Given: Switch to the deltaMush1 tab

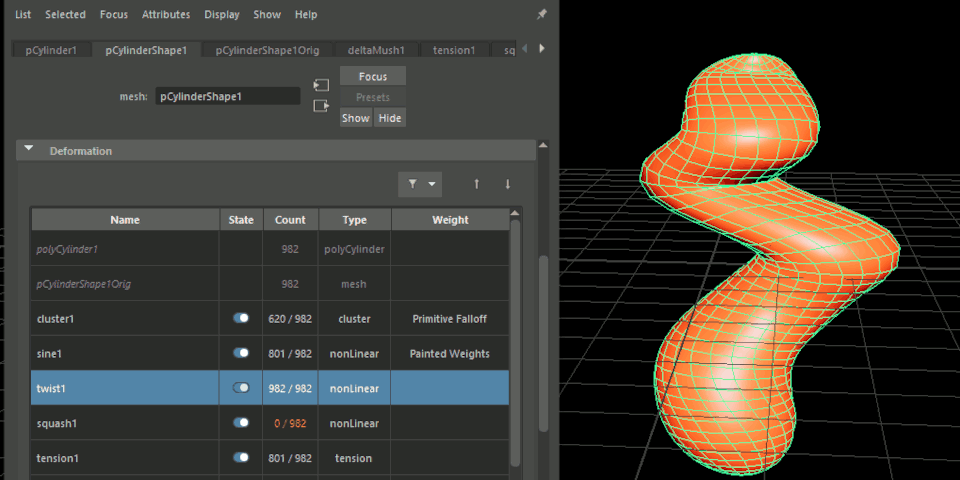Looking at the screenshot, I should point(375,50).
